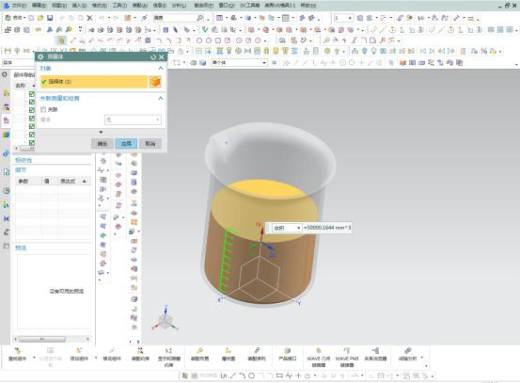Collapse the Associative Measure section chevron
Viewport: 520px width, 383px height.
click(x=161, y=98)
